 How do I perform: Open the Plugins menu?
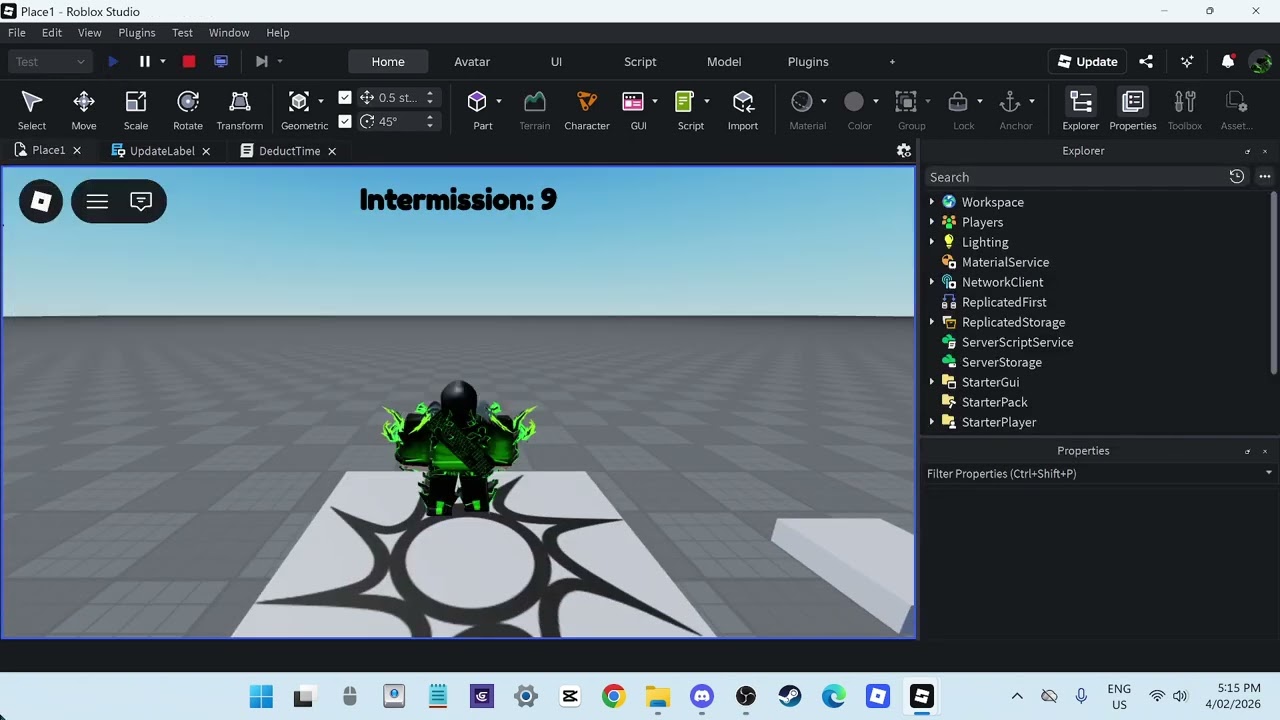pyautogui.click(x=137, y=33)
